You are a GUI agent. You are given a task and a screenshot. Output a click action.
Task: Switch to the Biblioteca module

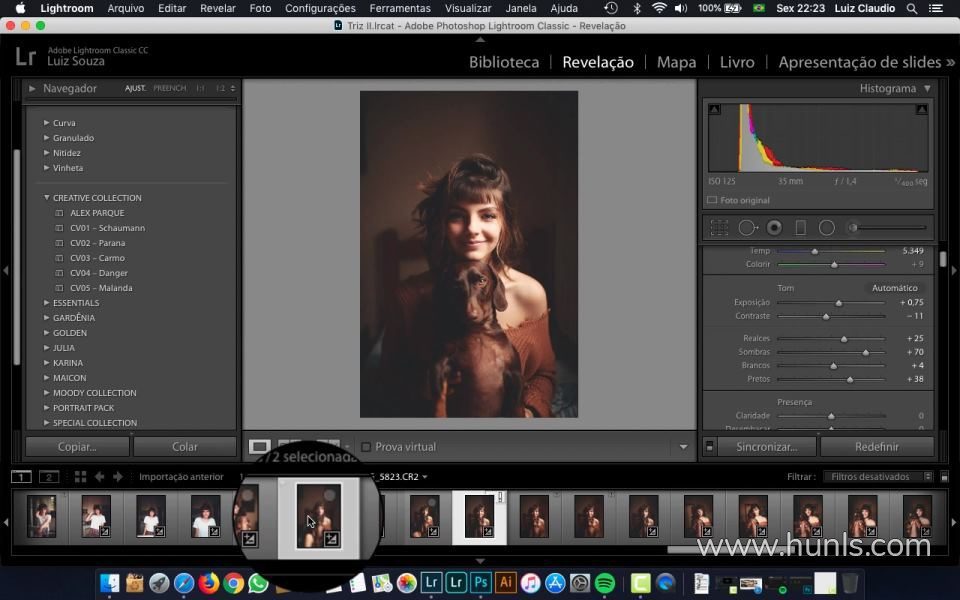tap(504, 62)
